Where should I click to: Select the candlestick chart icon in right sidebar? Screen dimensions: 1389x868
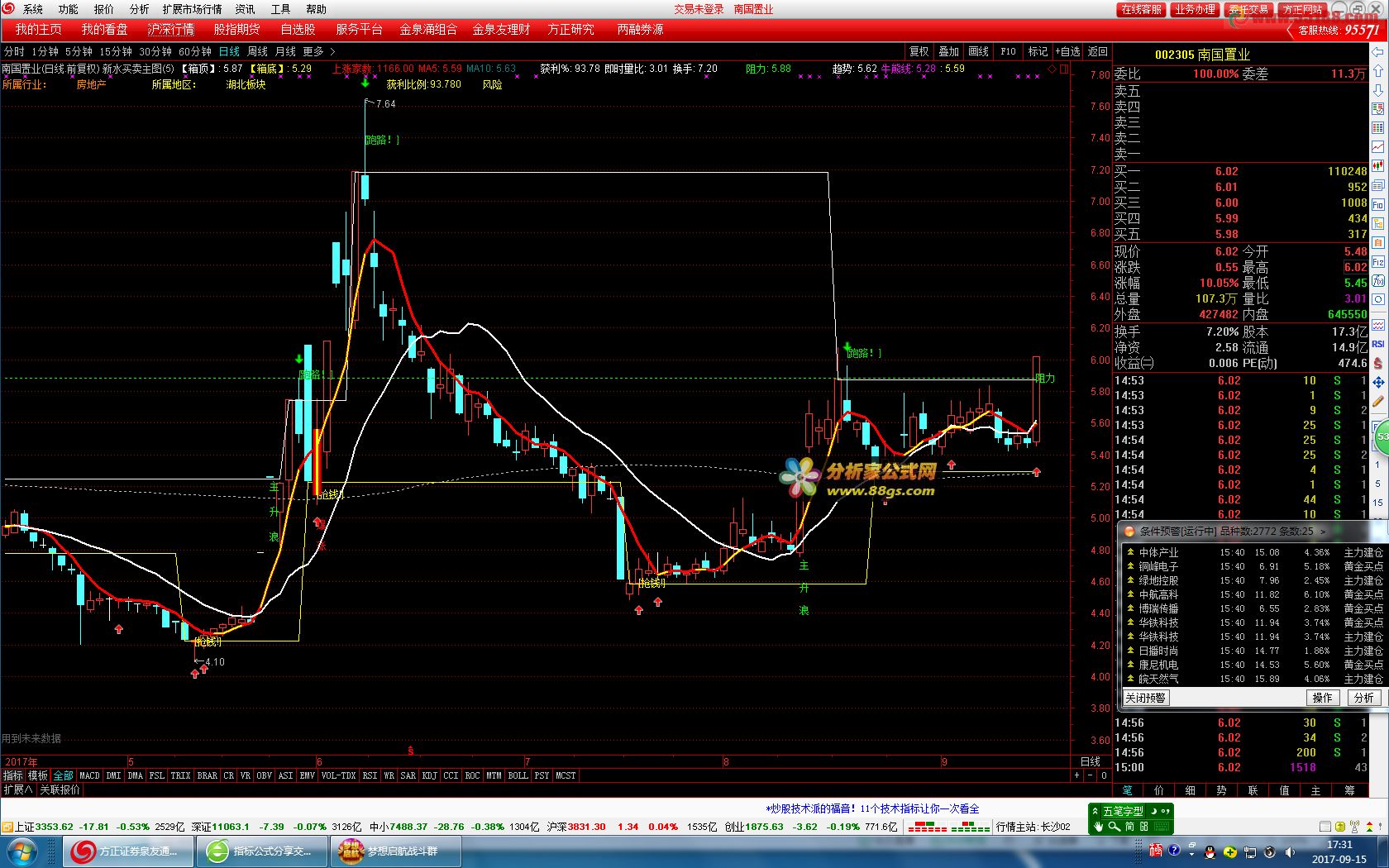(1378, 165)
